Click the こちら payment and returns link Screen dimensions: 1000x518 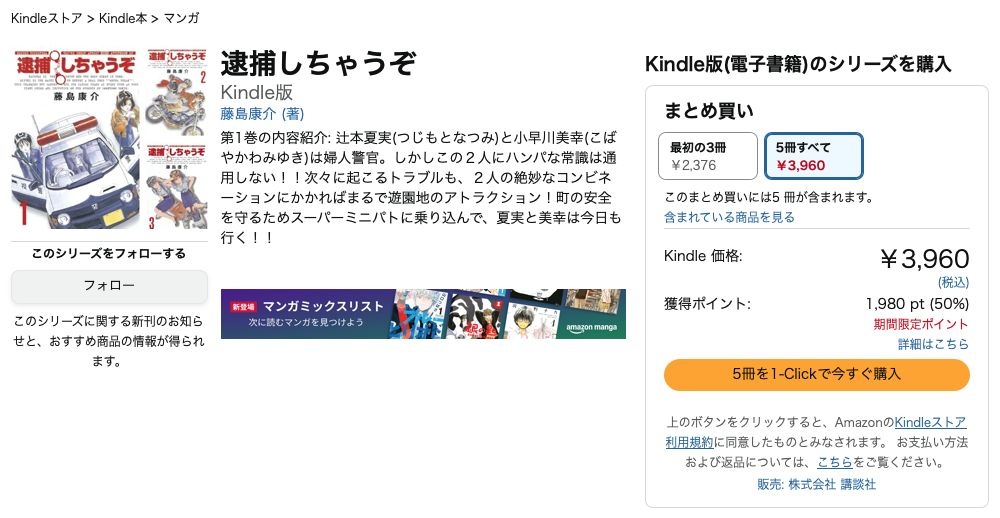point(834,462)
